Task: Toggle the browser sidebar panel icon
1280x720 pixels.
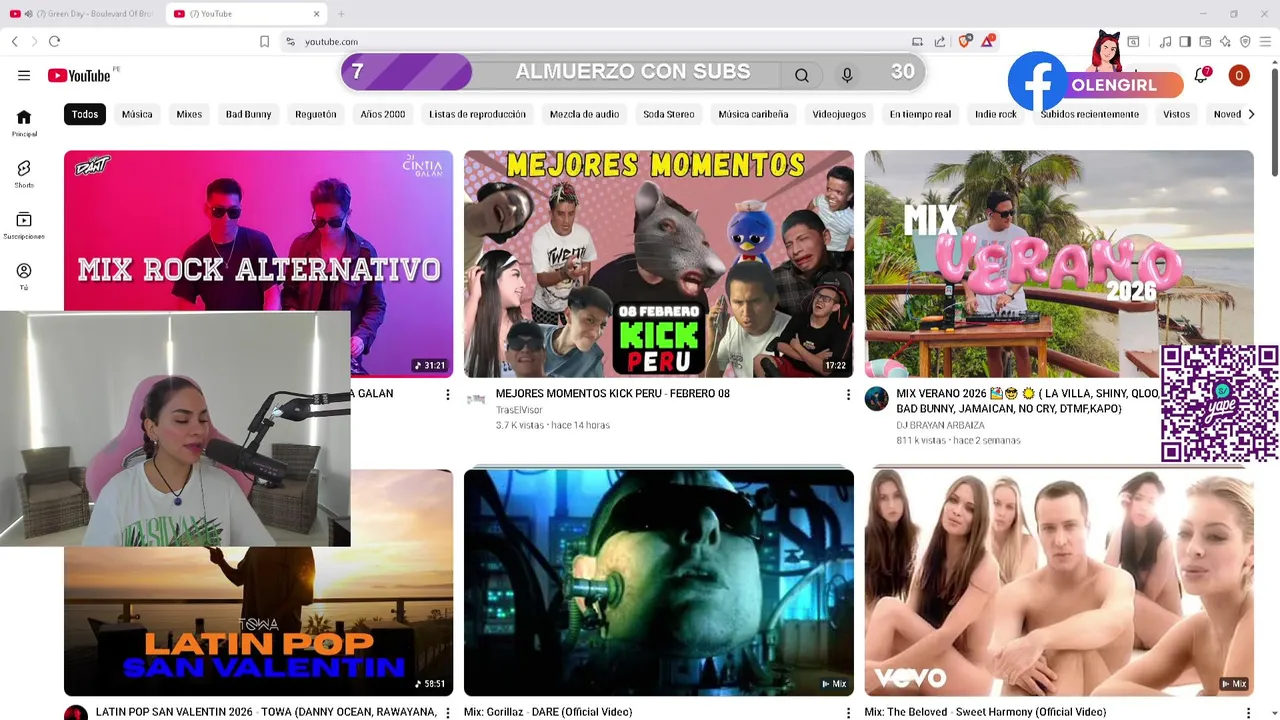Action: (1185, 41)
